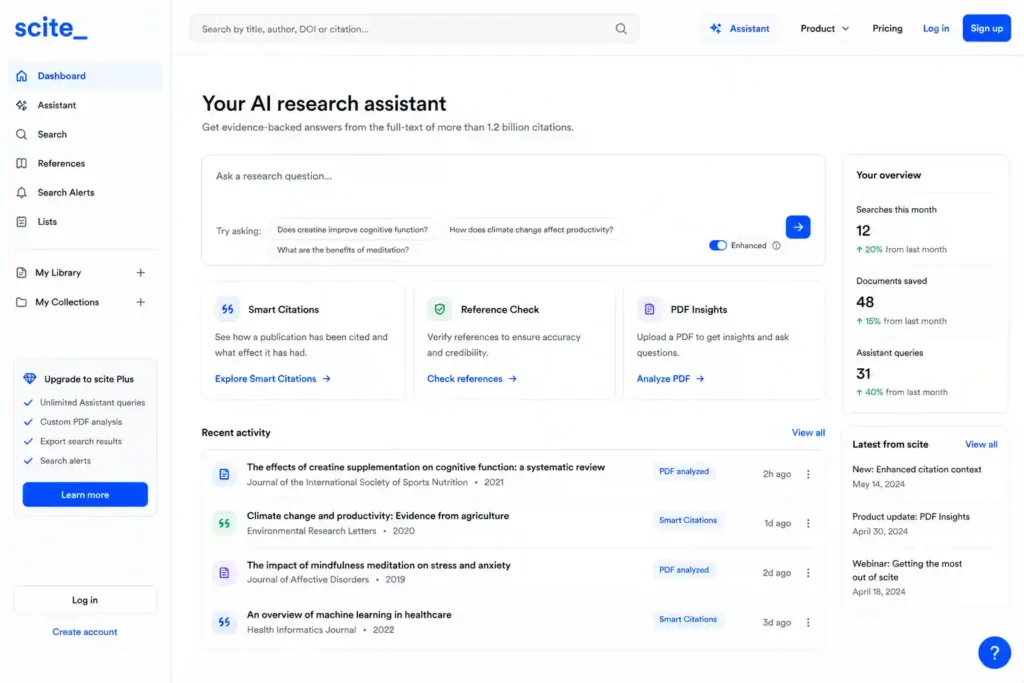Open 'Climate change and productivity' paper title
1024x683 pixels.
377,516
